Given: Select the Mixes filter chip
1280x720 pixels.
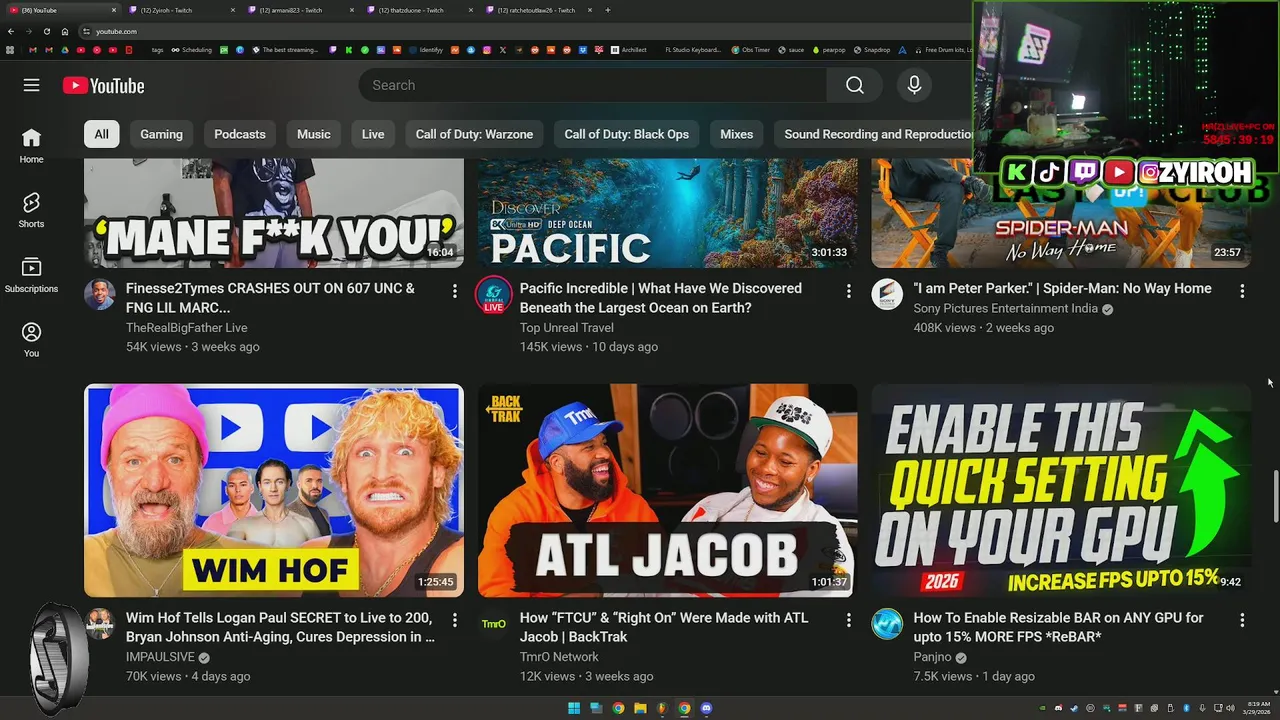Looking at the screenshot, I should point(736,134).
